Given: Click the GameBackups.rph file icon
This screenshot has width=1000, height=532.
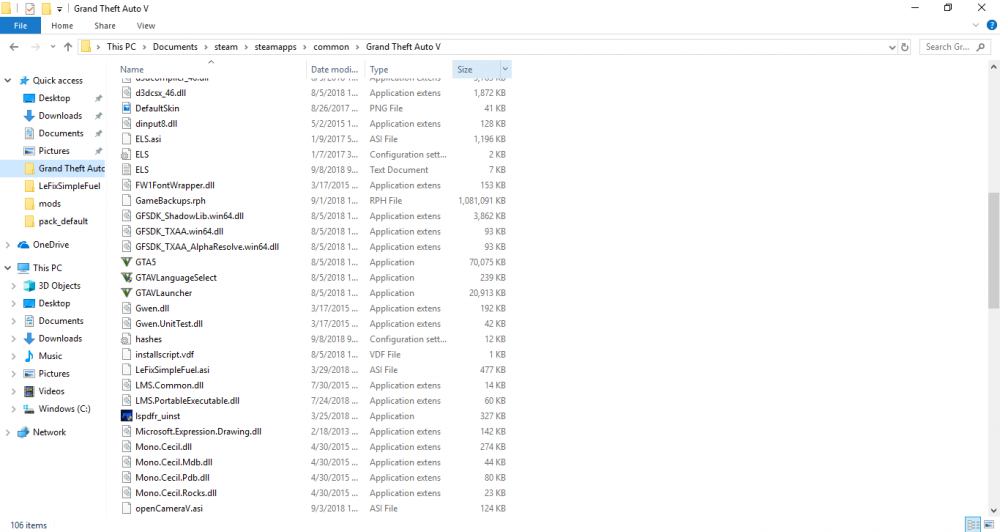Looking at the screenshot, I should tap(126, 200).
